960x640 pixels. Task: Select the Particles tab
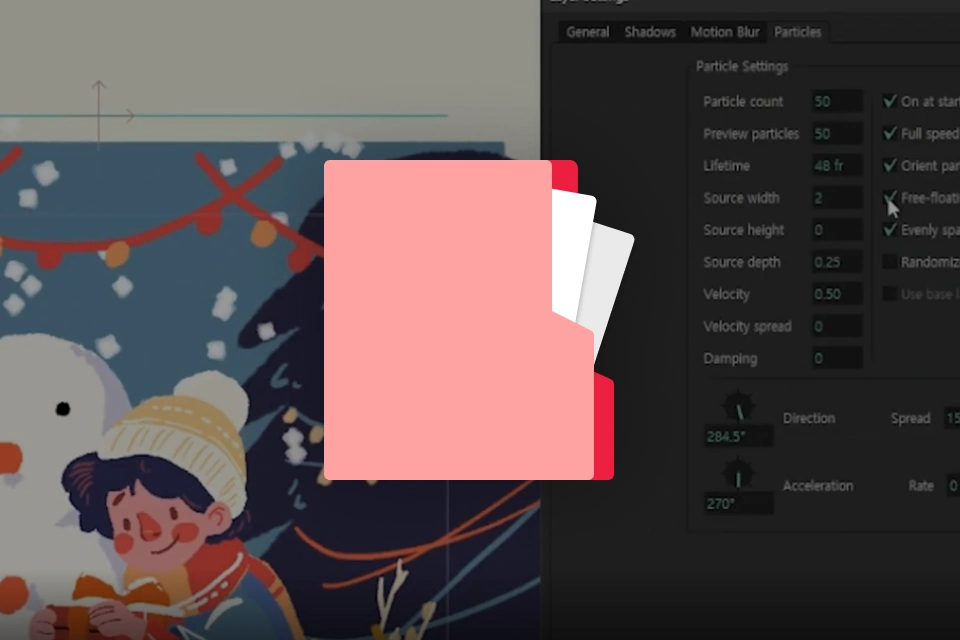tap(797, 32)
